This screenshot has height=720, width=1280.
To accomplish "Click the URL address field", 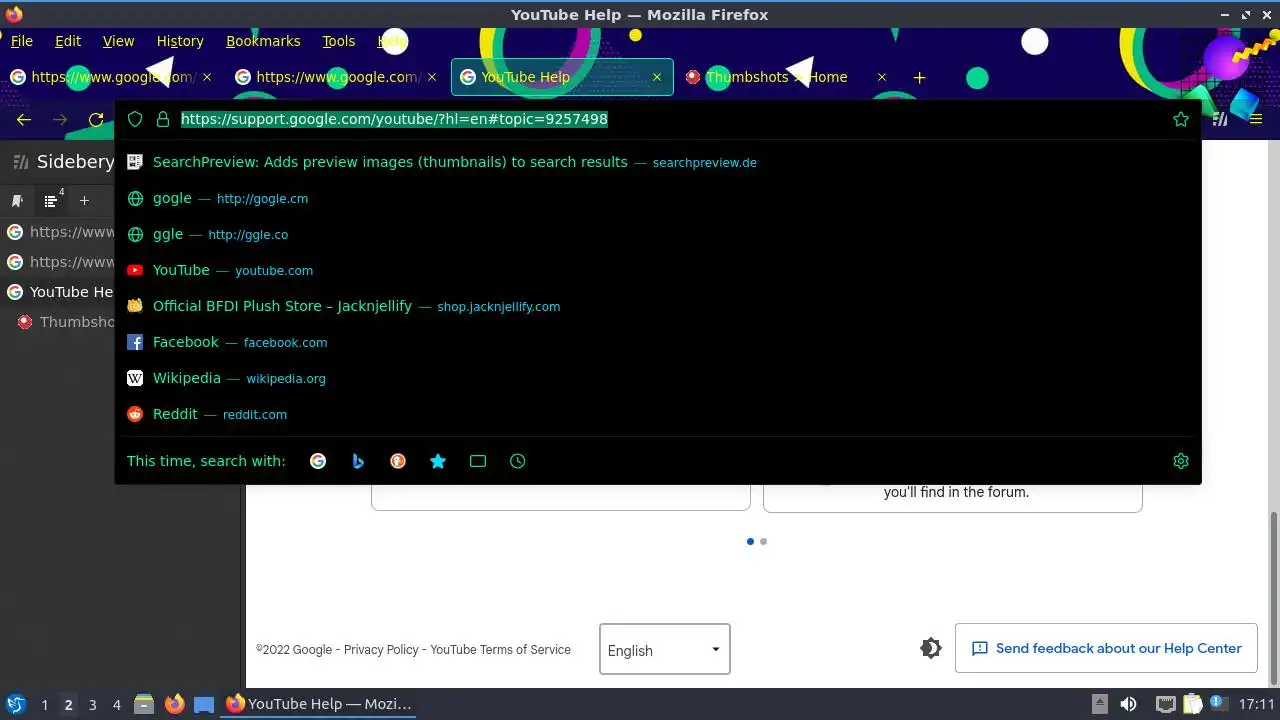I will coord(660,119).
